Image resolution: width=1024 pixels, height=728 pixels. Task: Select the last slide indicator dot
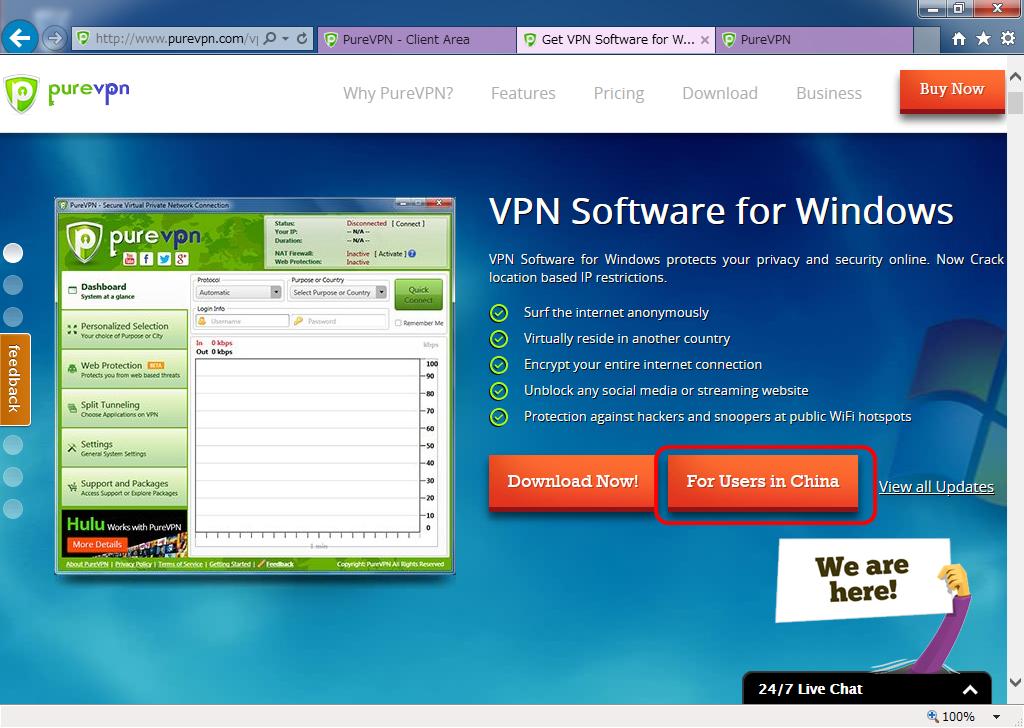point(13,509)
